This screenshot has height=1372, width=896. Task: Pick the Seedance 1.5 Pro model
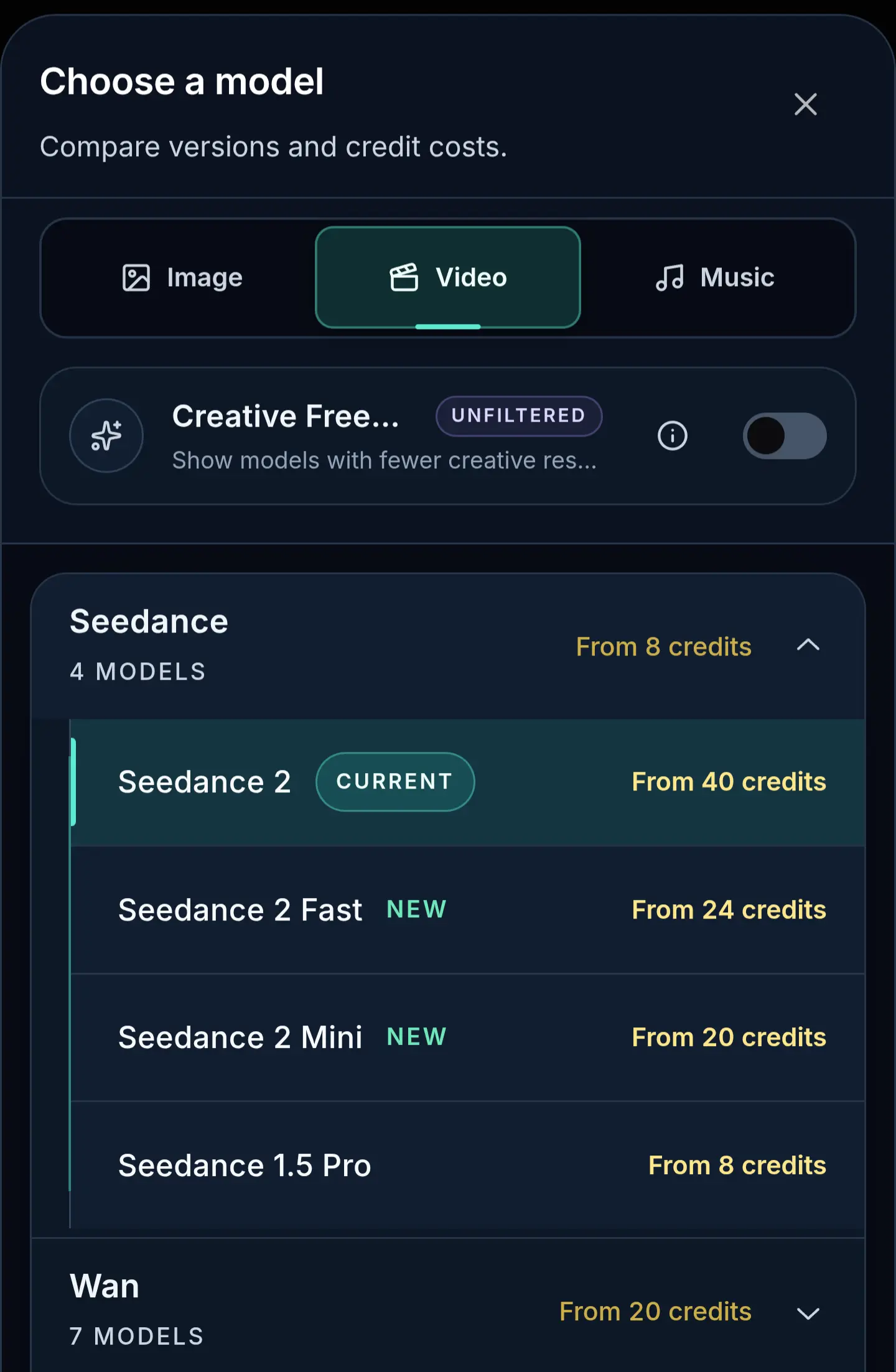(x=468, y=1165)
